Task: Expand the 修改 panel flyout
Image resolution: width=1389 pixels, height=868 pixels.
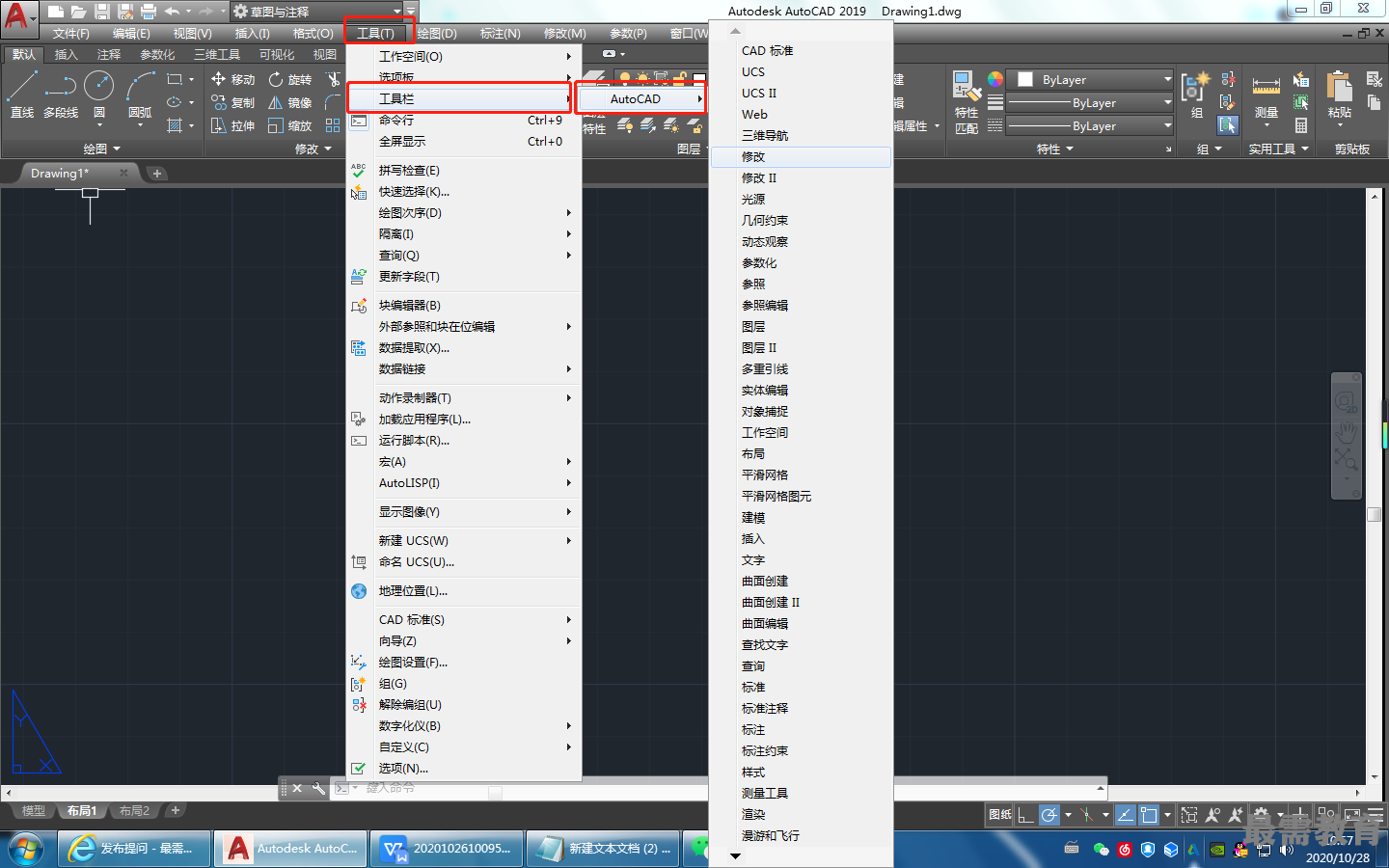Action: (313, 149)
